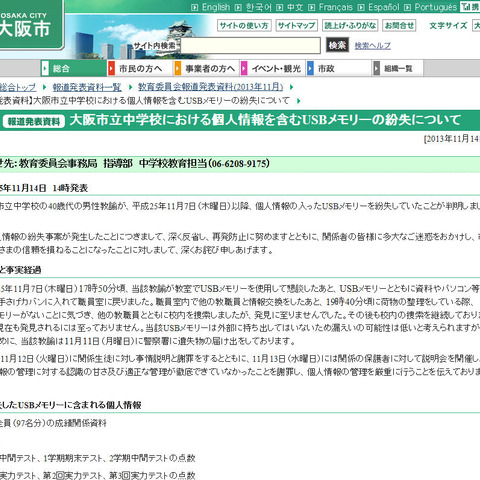480x480 pixels.
Task: Switch to Chinese language 中文
Action: (295, 7)
